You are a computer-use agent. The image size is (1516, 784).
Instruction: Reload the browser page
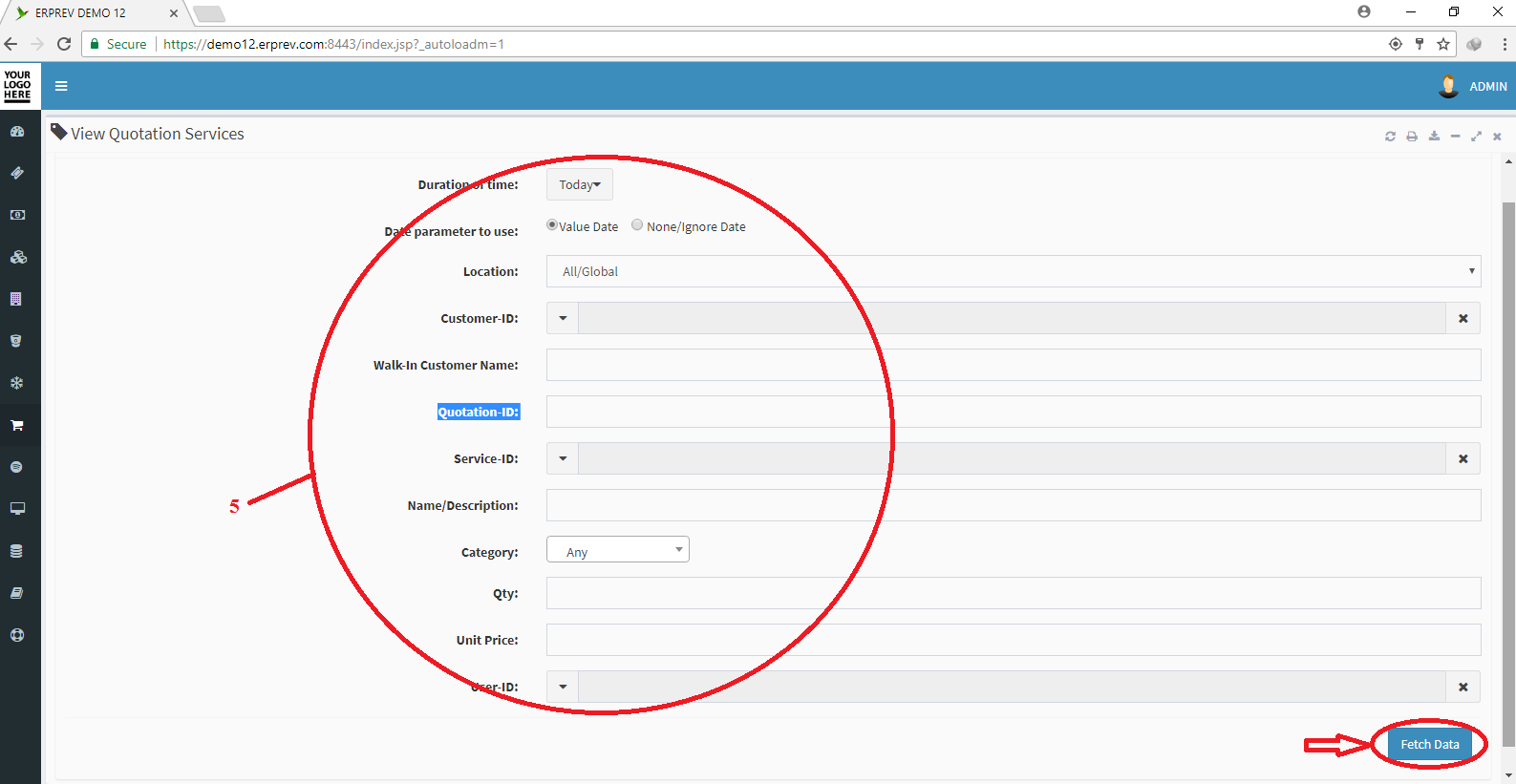pos(64,44)
